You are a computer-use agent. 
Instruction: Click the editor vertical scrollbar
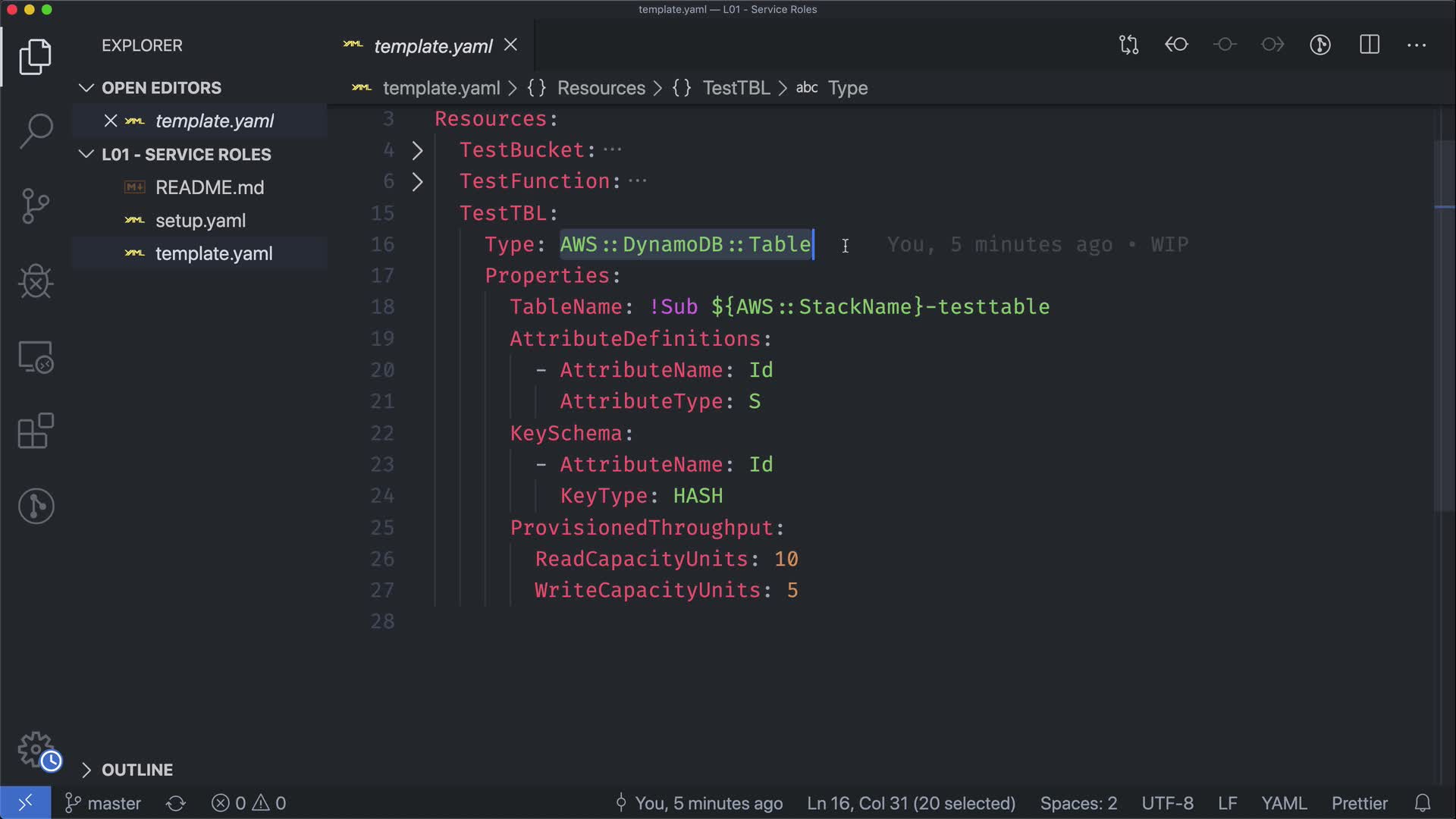pyautogui.click(x=1445, y=326)
